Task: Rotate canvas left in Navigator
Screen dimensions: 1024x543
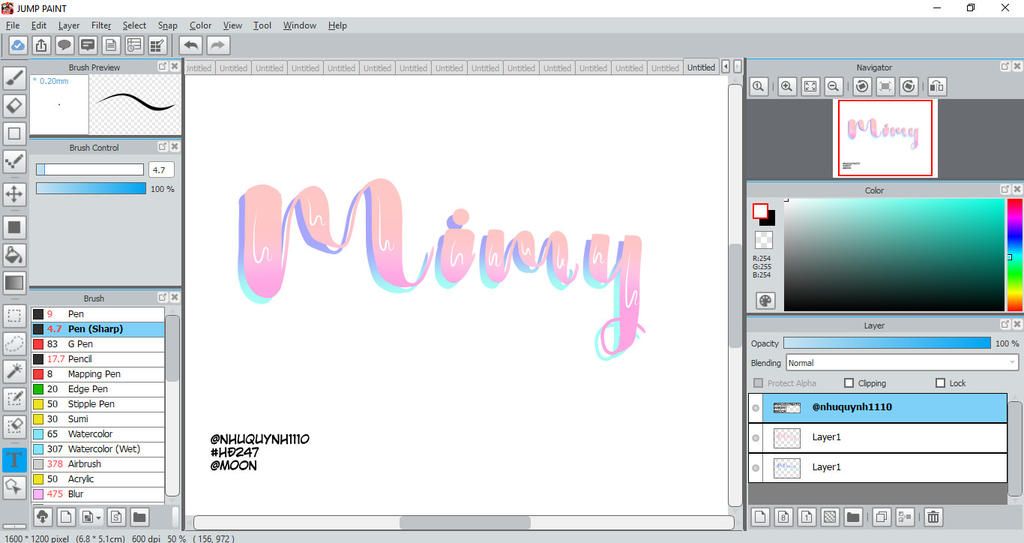Action: click(x=862, y=86)
